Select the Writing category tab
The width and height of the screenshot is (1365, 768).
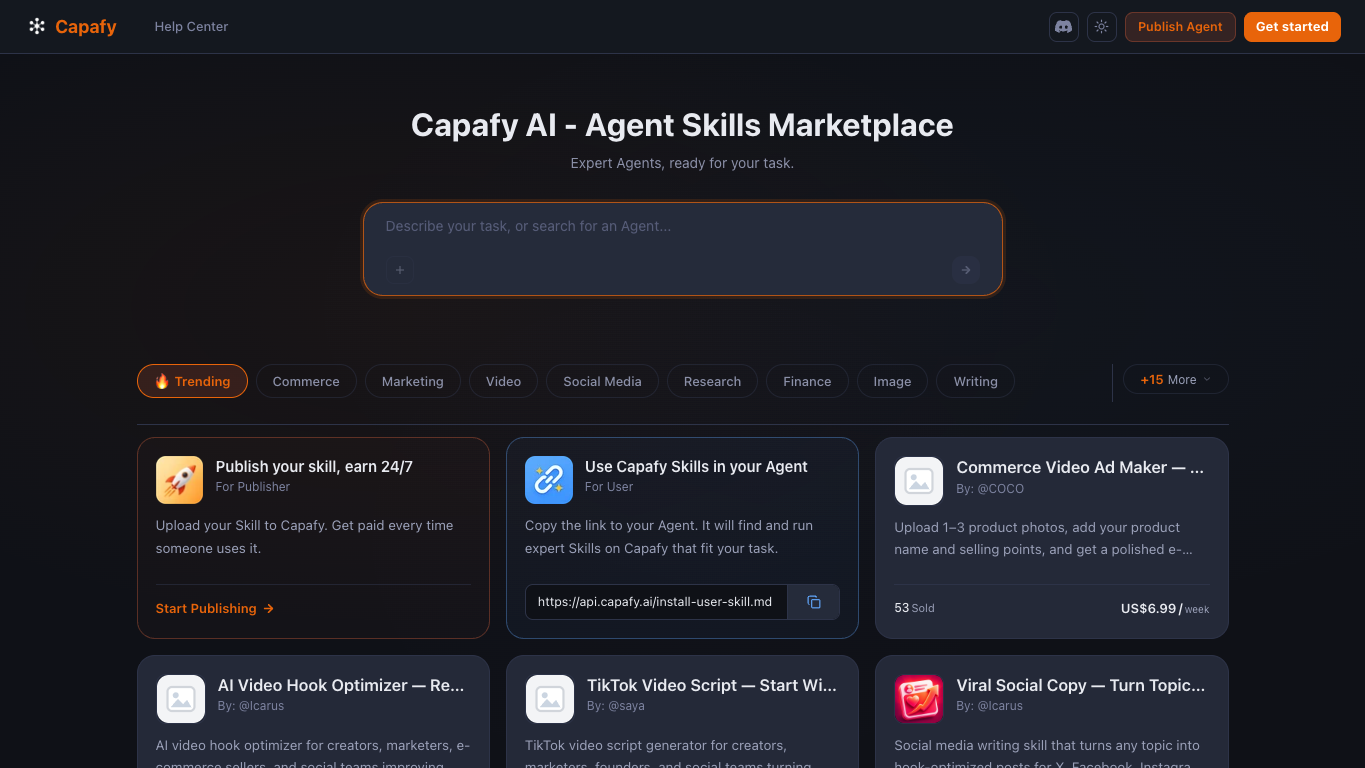[x=975, y=381]
